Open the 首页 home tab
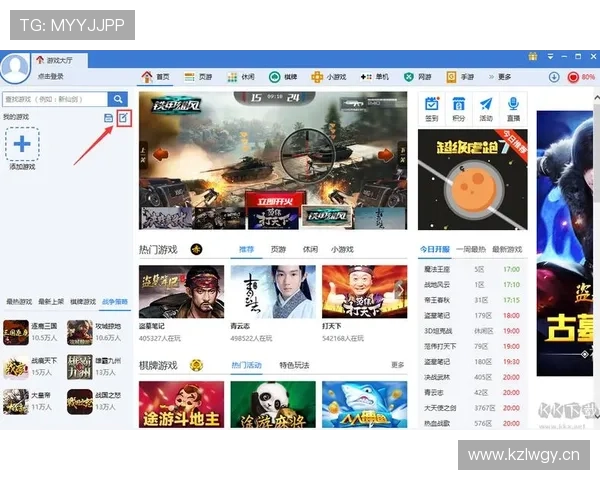This screenshot has width=600, height=480. (155, 77)
